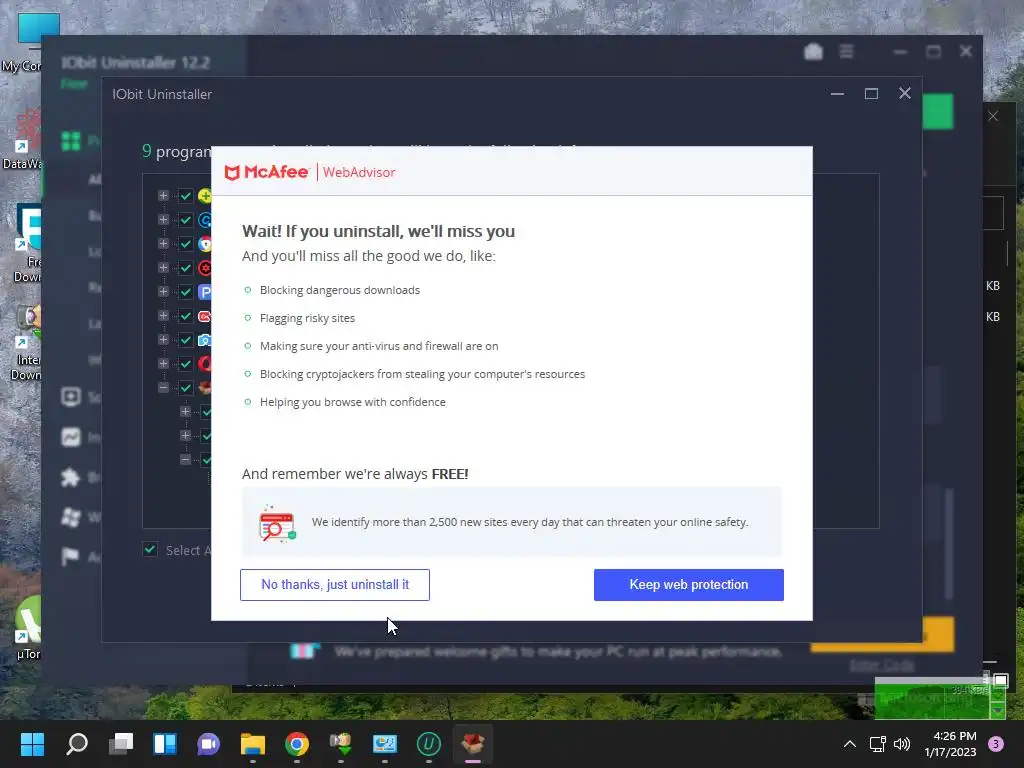Click No thanks, just uninstall it
Screen dimensions: 1024x768
[x=334, y=584]
